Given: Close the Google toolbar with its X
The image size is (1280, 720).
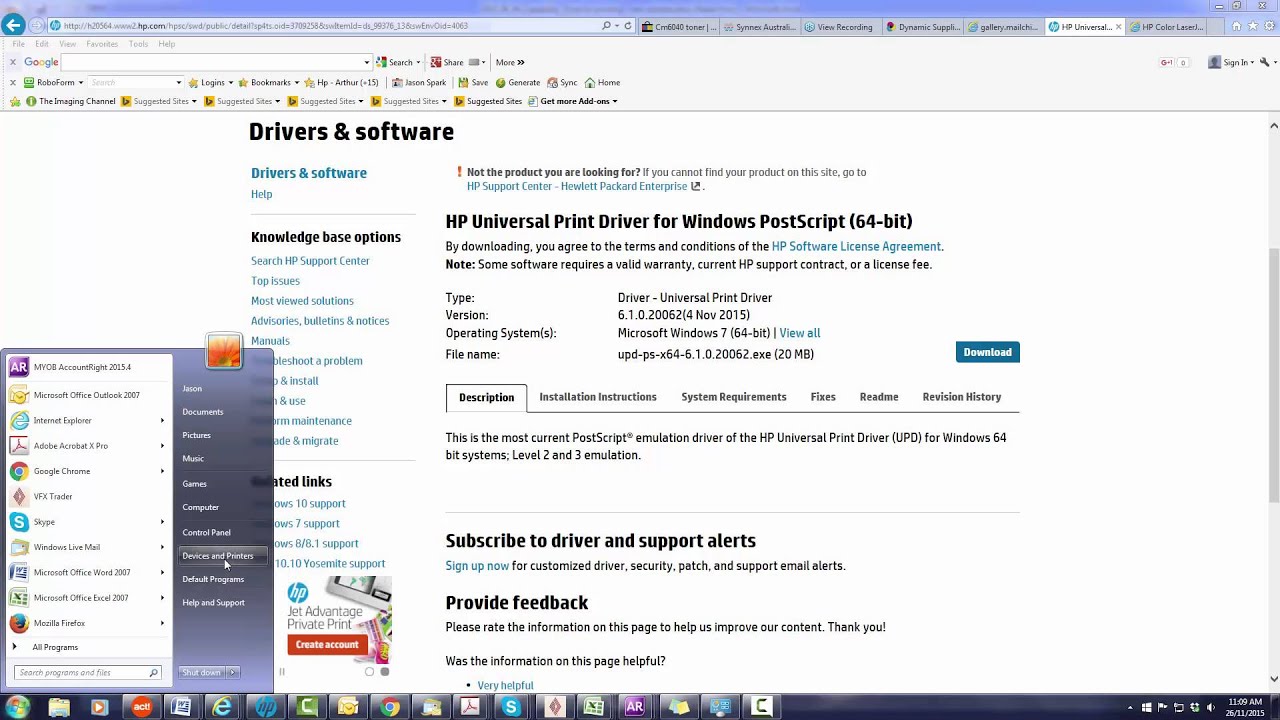Looking at the screenshot, I should click(x=12, y=62).
